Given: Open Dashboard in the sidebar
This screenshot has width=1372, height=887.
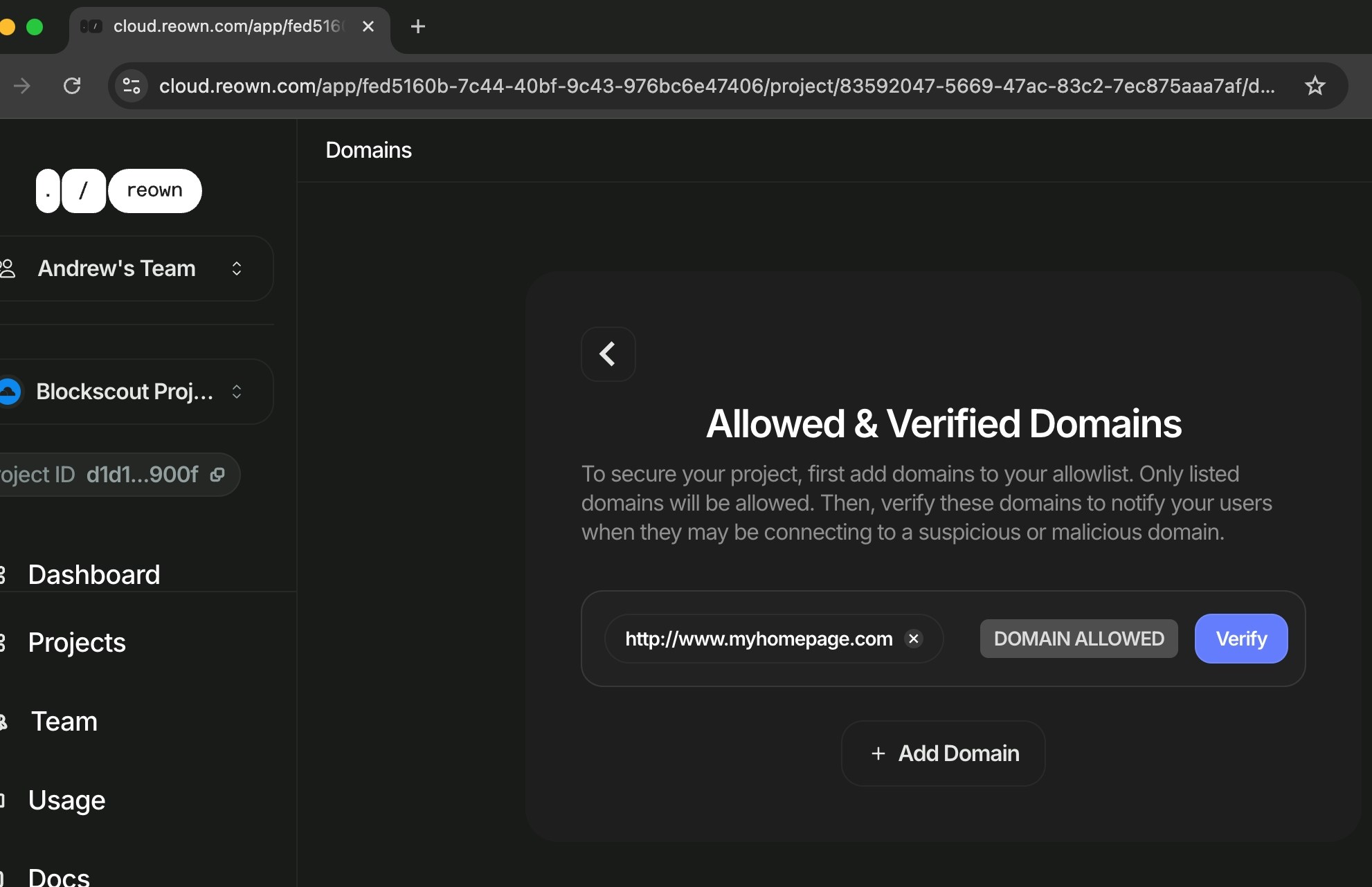Looking at the screenshot, I should click(x=94, y=575).
